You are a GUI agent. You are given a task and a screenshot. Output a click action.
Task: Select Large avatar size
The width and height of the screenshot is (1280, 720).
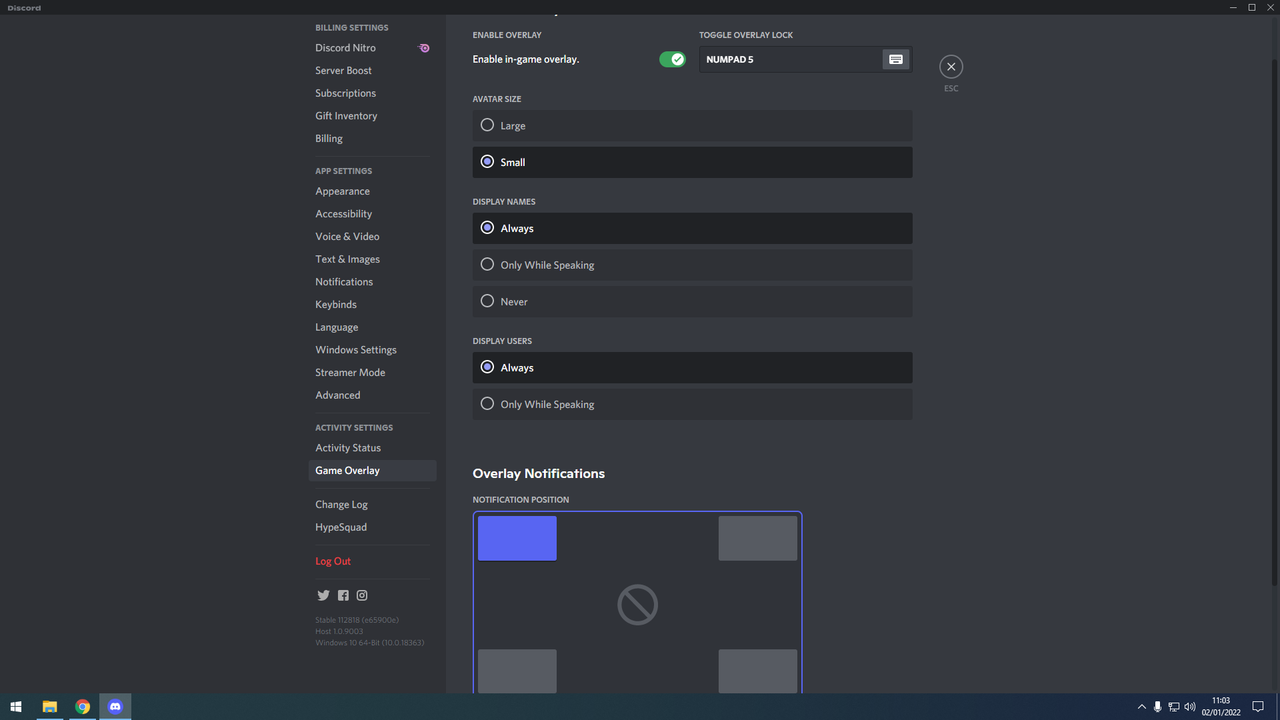click(692, 126)
